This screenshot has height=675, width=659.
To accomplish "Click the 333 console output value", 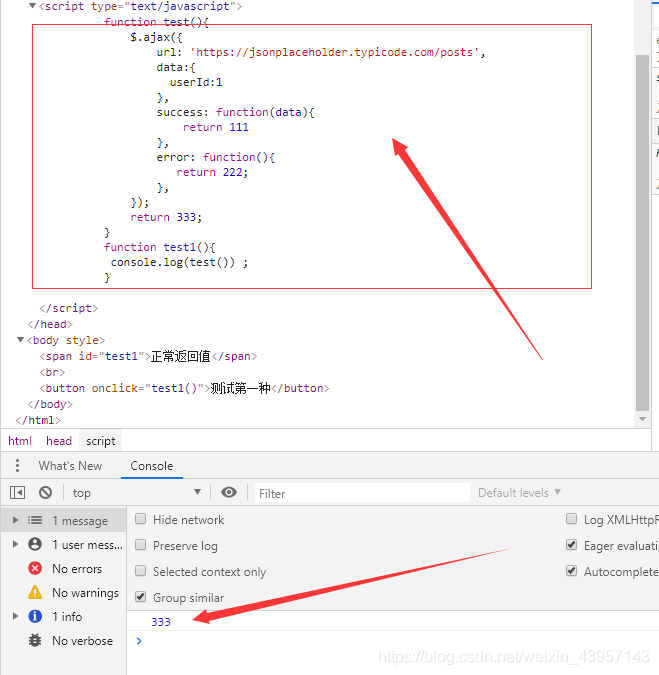I will coord(161,622).
